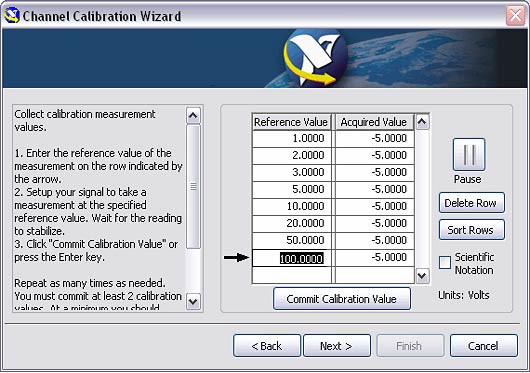Click acquired value in the 100.0000 row
The height and width of the screenshot is (373, 530).
[375, 258]
